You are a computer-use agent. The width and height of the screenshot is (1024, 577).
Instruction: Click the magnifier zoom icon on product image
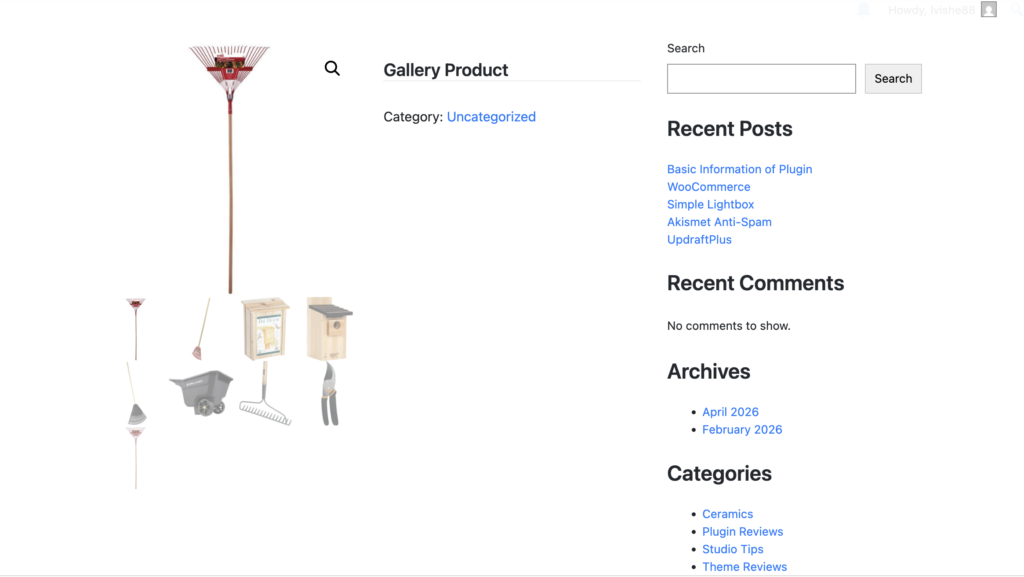tap(332, 68)
